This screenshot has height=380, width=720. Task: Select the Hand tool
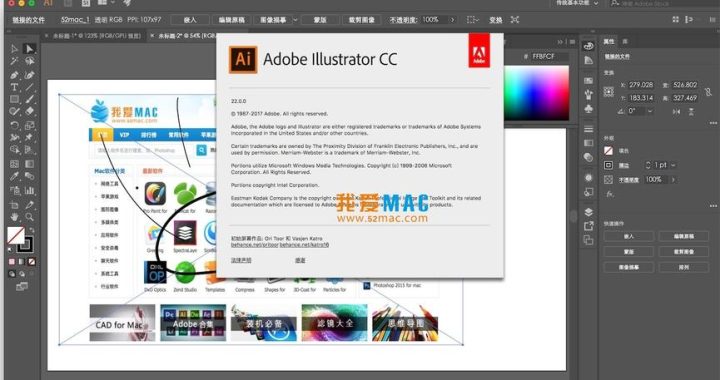click(x=14, y=217)
